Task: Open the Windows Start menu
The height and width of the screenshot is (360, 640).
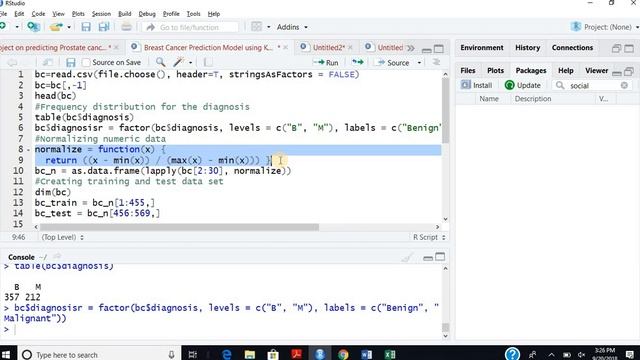Action: click(x=6, y=354)
